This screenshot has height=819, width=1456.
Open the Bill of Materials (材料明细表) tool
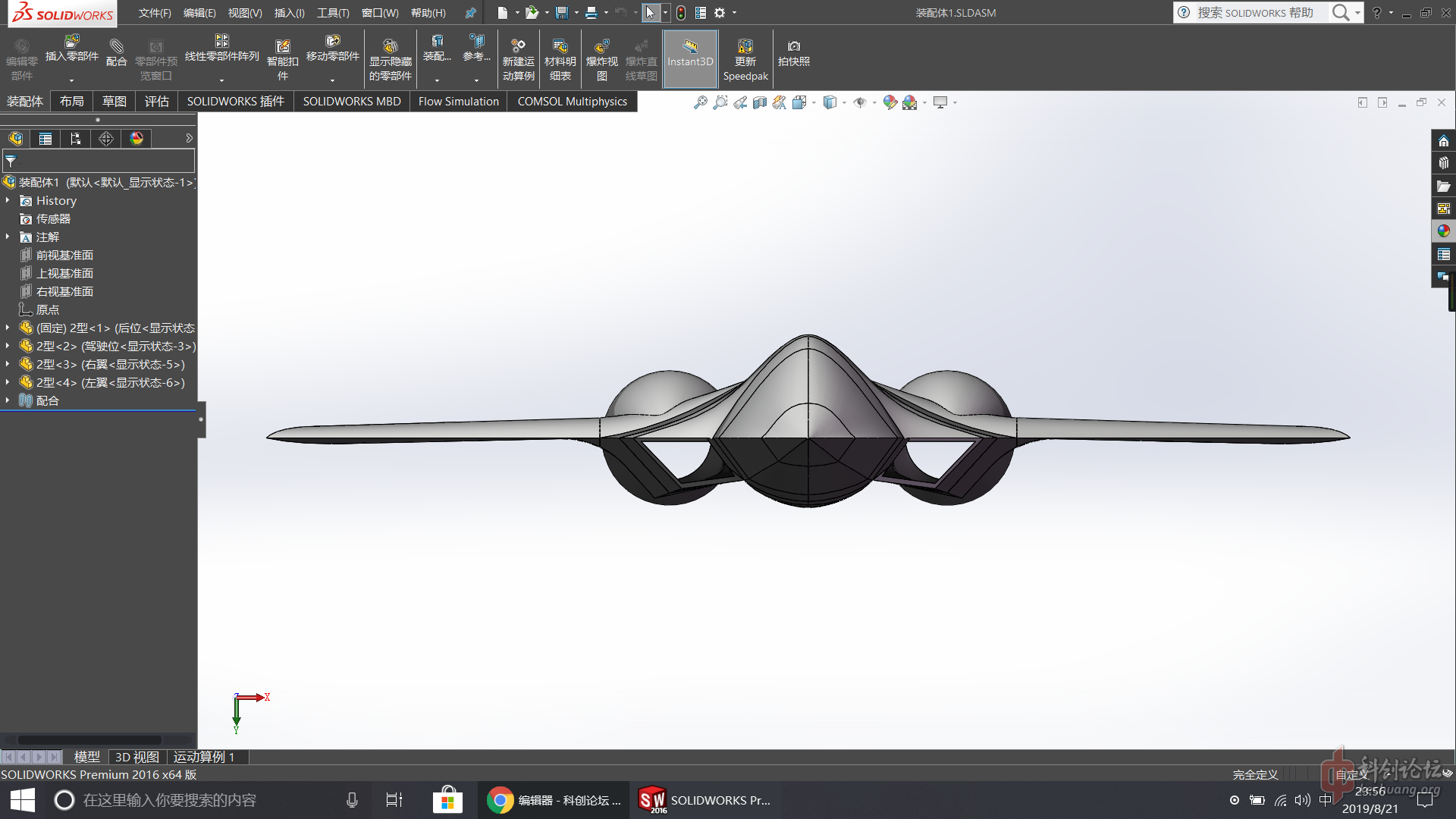(560, 59)
